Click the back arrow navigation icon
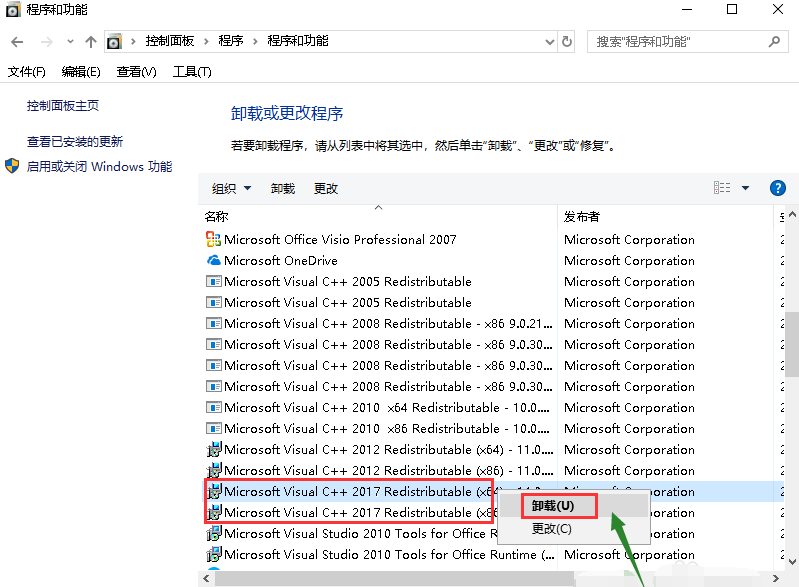This screenshot has width=799, height=587. pyautogui.click(x=17, y=42)
